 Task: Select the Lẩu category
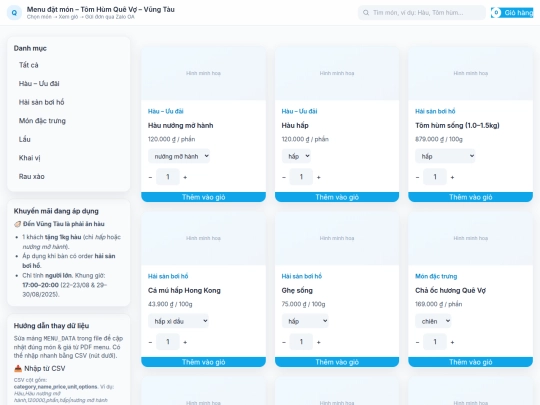69,139
